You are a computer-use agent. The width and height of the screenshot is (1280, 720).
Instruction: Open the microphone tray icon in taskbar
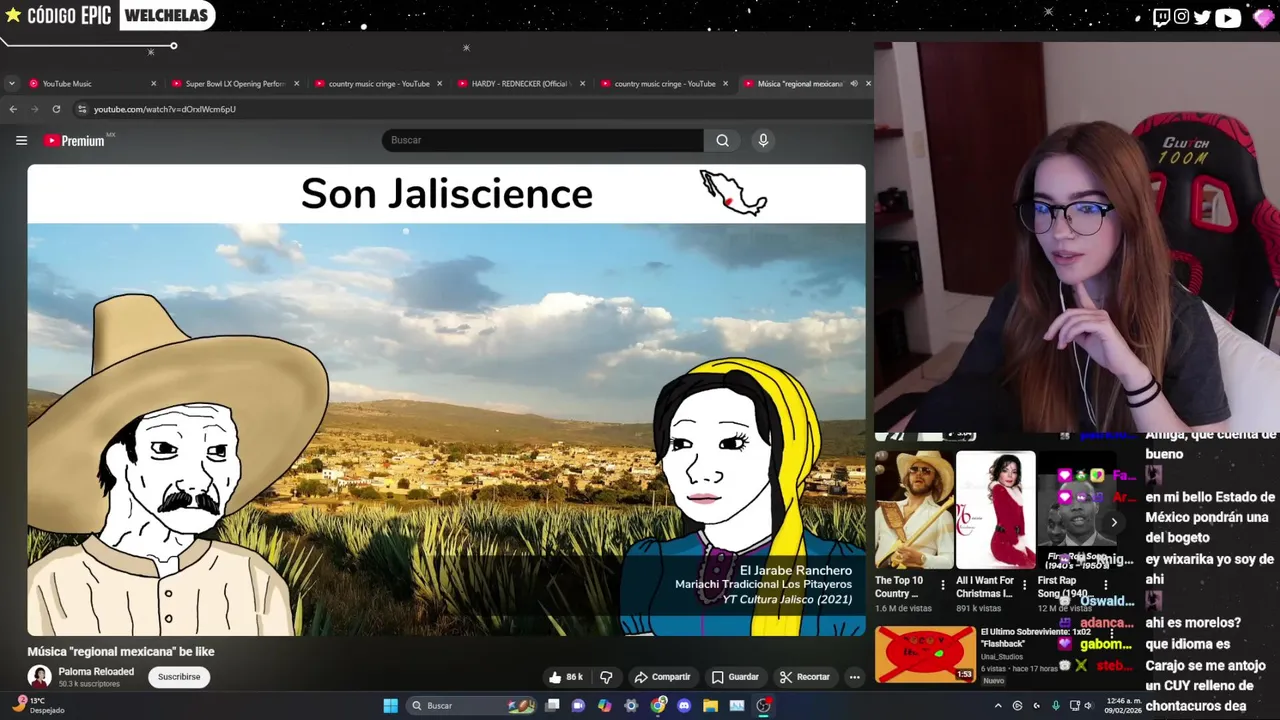click(1056, 706)
